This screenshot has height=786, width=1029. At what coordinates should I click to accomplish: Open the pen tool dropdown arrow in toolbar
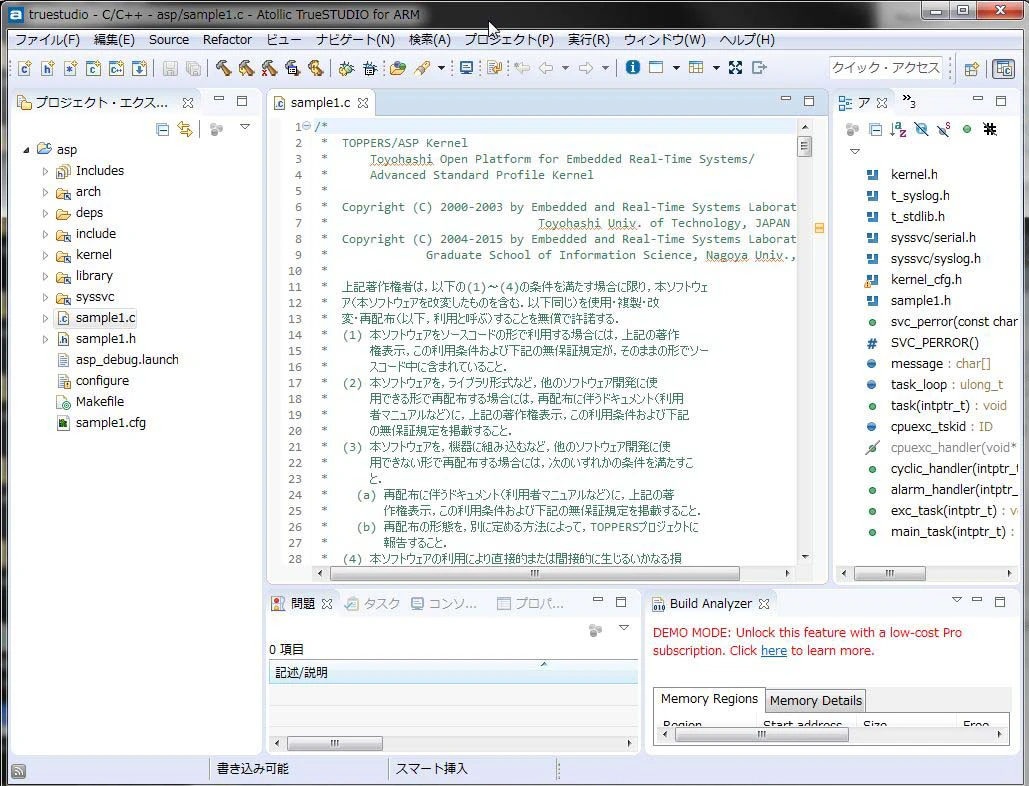click(x=441, y=68)
